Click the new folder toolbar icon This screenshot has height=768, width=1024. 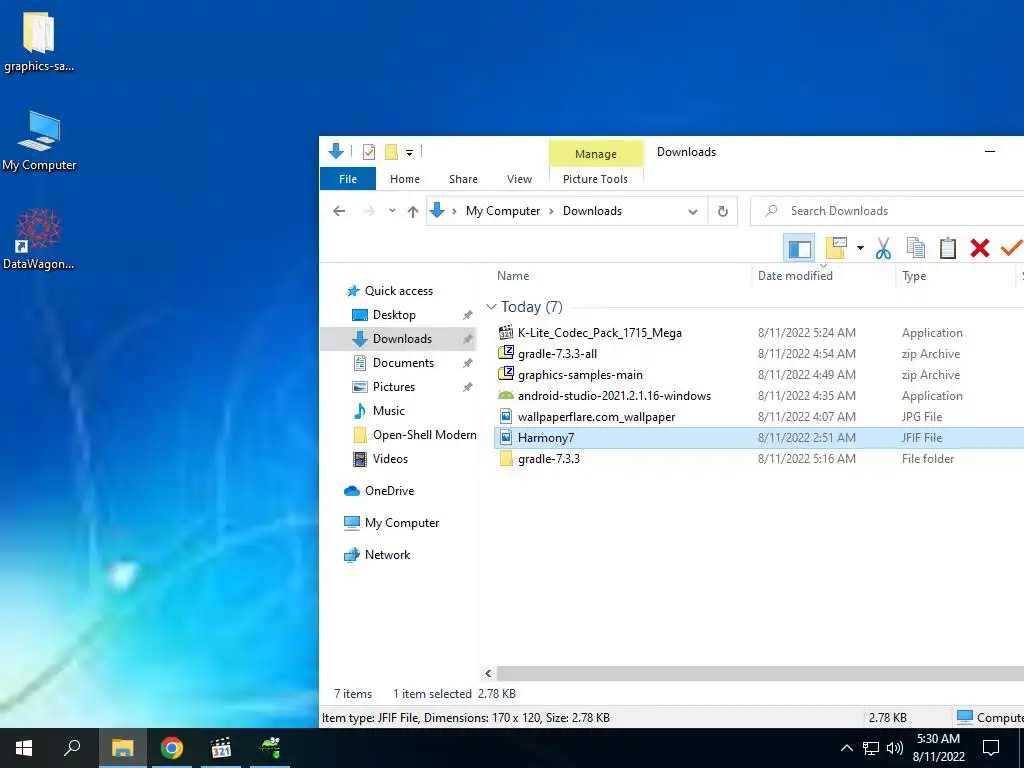(x=836, y=248)
